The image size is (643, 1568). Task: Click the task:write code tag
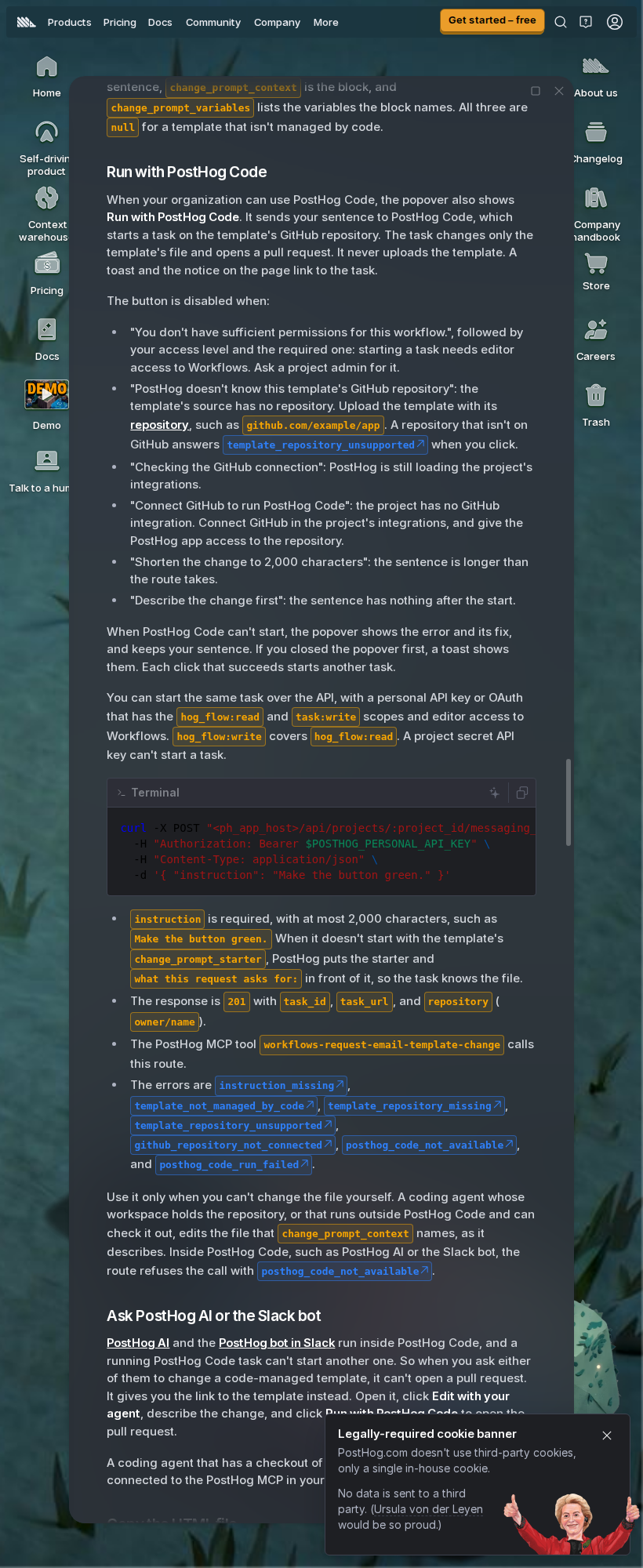pos(325,717)
